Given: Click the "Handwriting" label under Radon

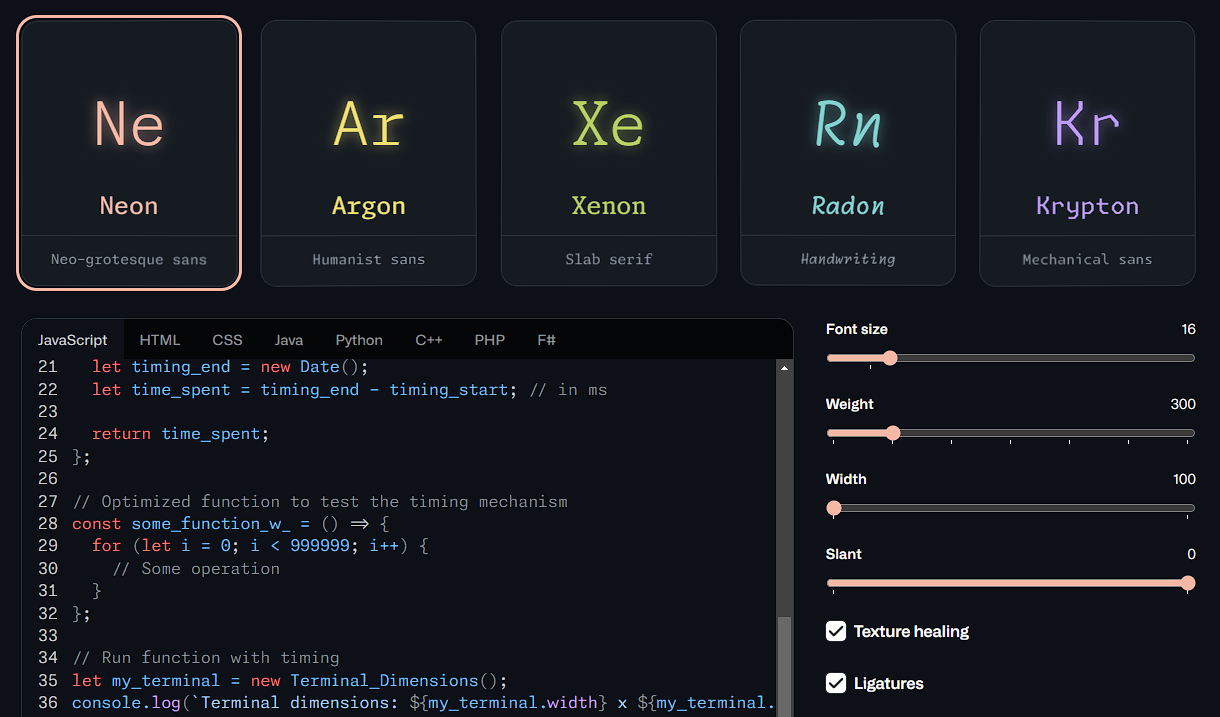Looking at the screenshot, I should coord(848,259).
